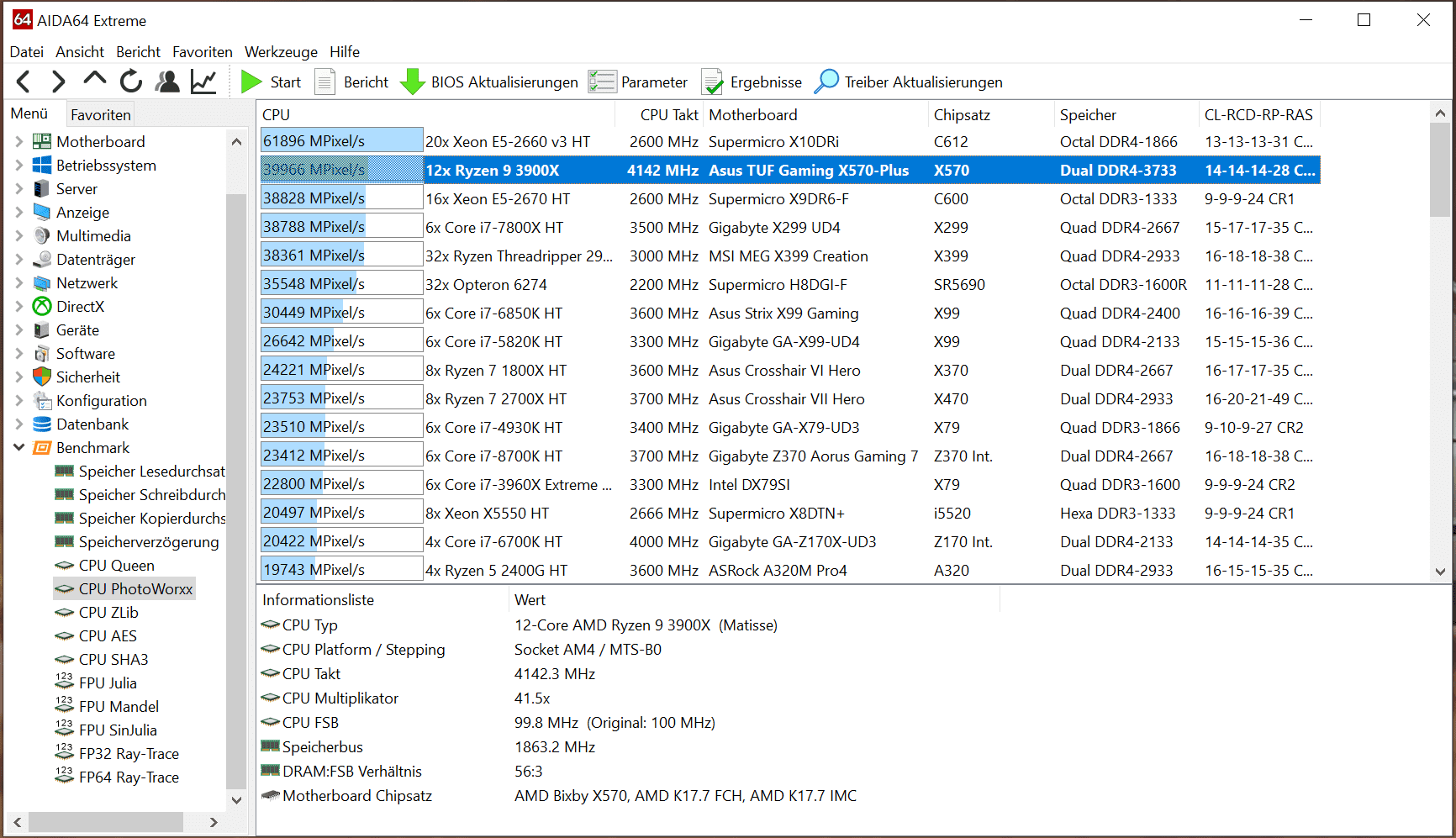This screenshot has height=838, width=1456.
Task: Open the Werkzeuge menu
Action: point(281,51)
